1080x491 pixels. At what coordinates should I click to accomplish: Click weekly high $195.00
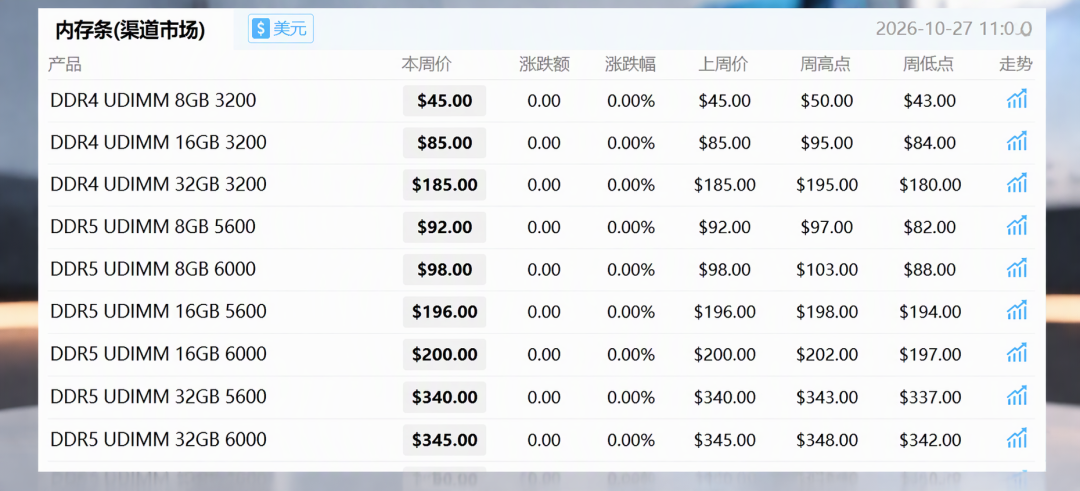coord(827,185)
